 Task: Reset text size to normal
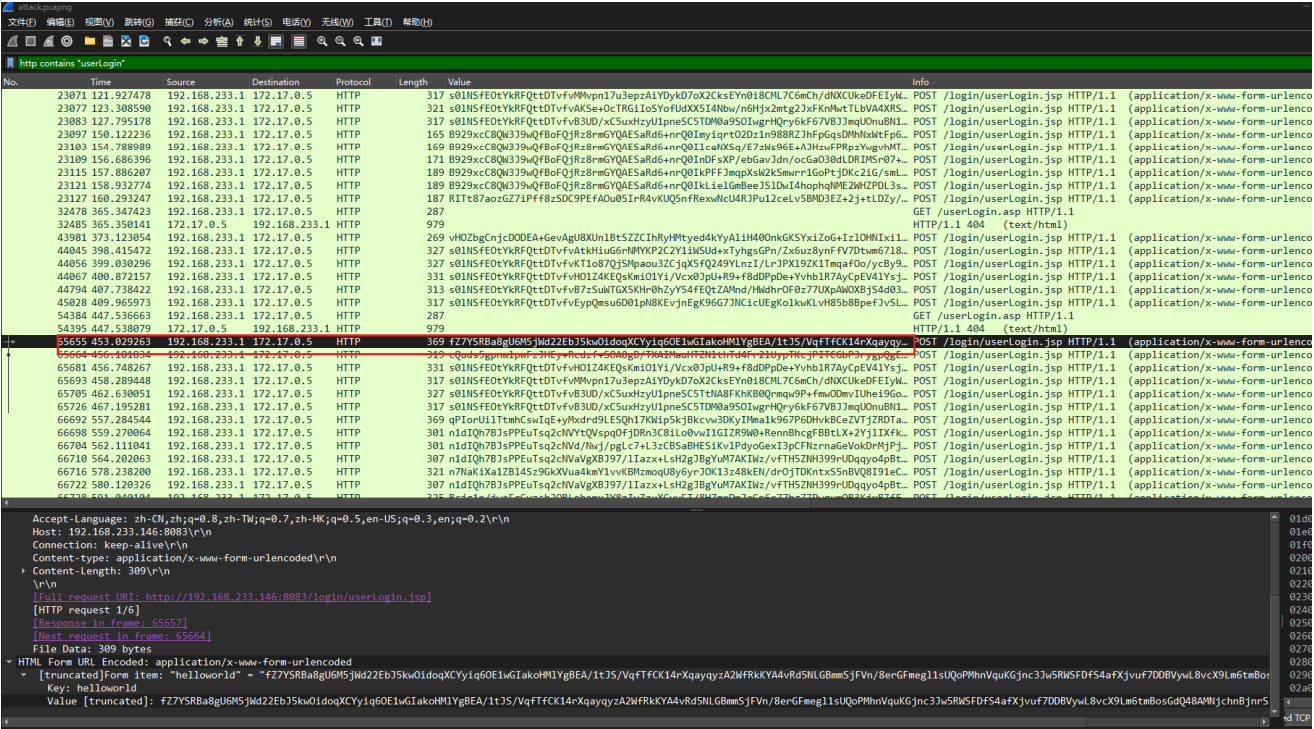(x=358, y=41)
